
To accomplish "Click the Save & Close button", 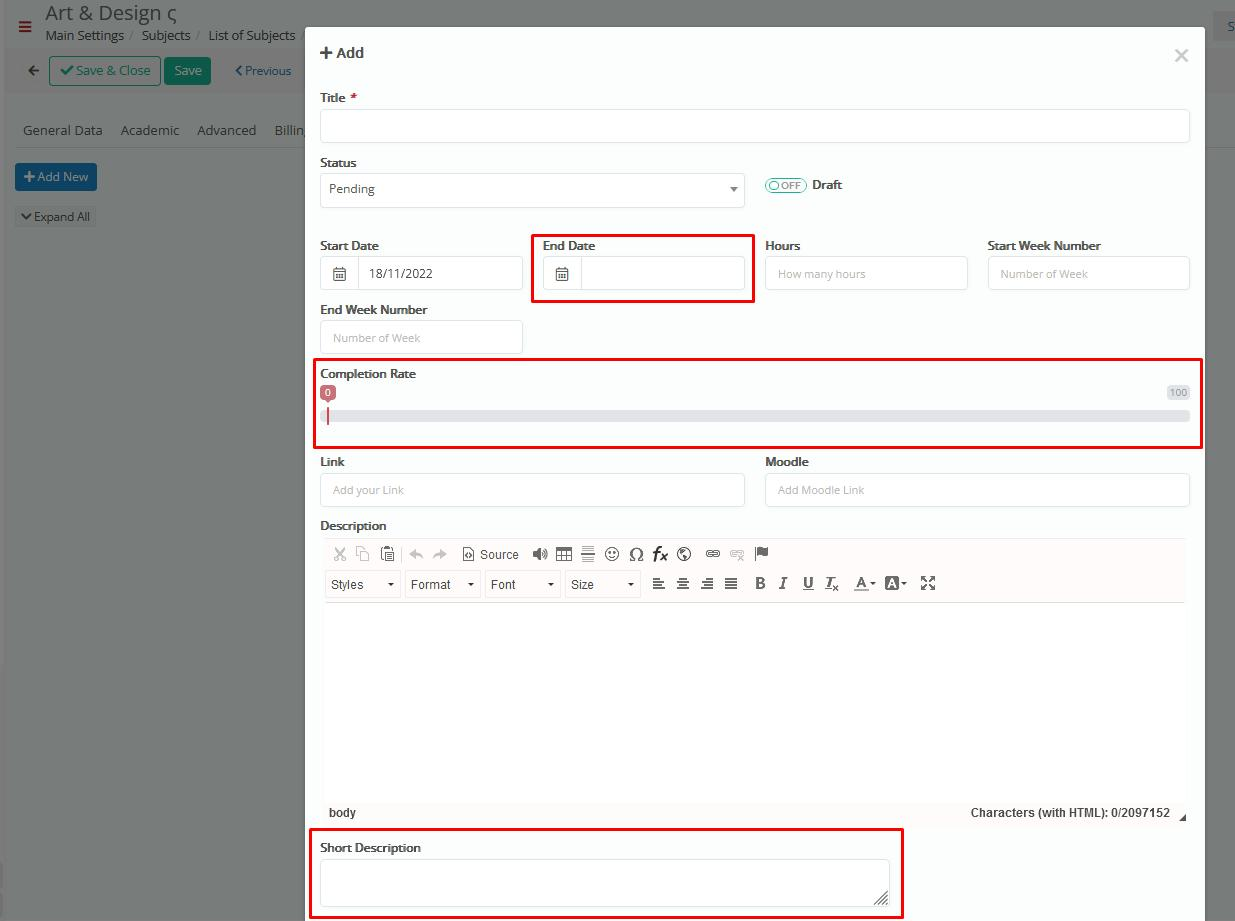I will coord(105,71).
